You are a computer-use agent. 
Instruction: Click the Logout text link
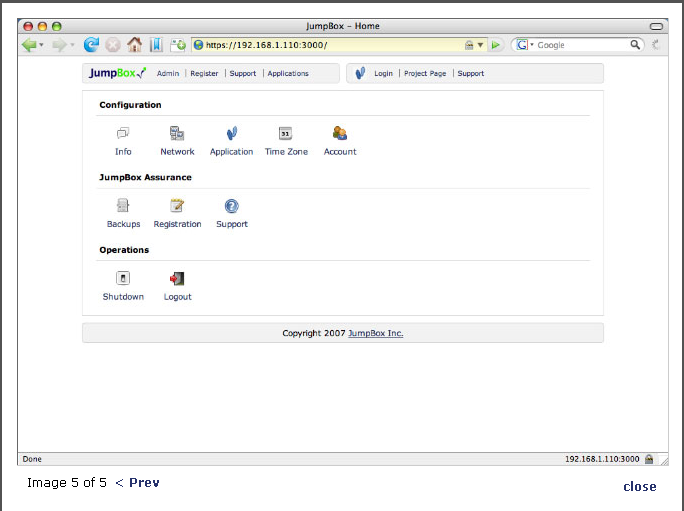[178, 297]
